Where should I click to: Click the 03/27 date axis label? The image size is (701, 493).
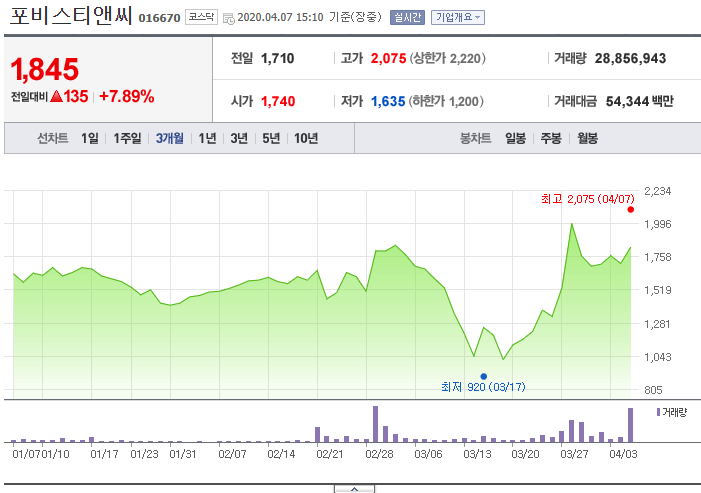click(574, 454)
